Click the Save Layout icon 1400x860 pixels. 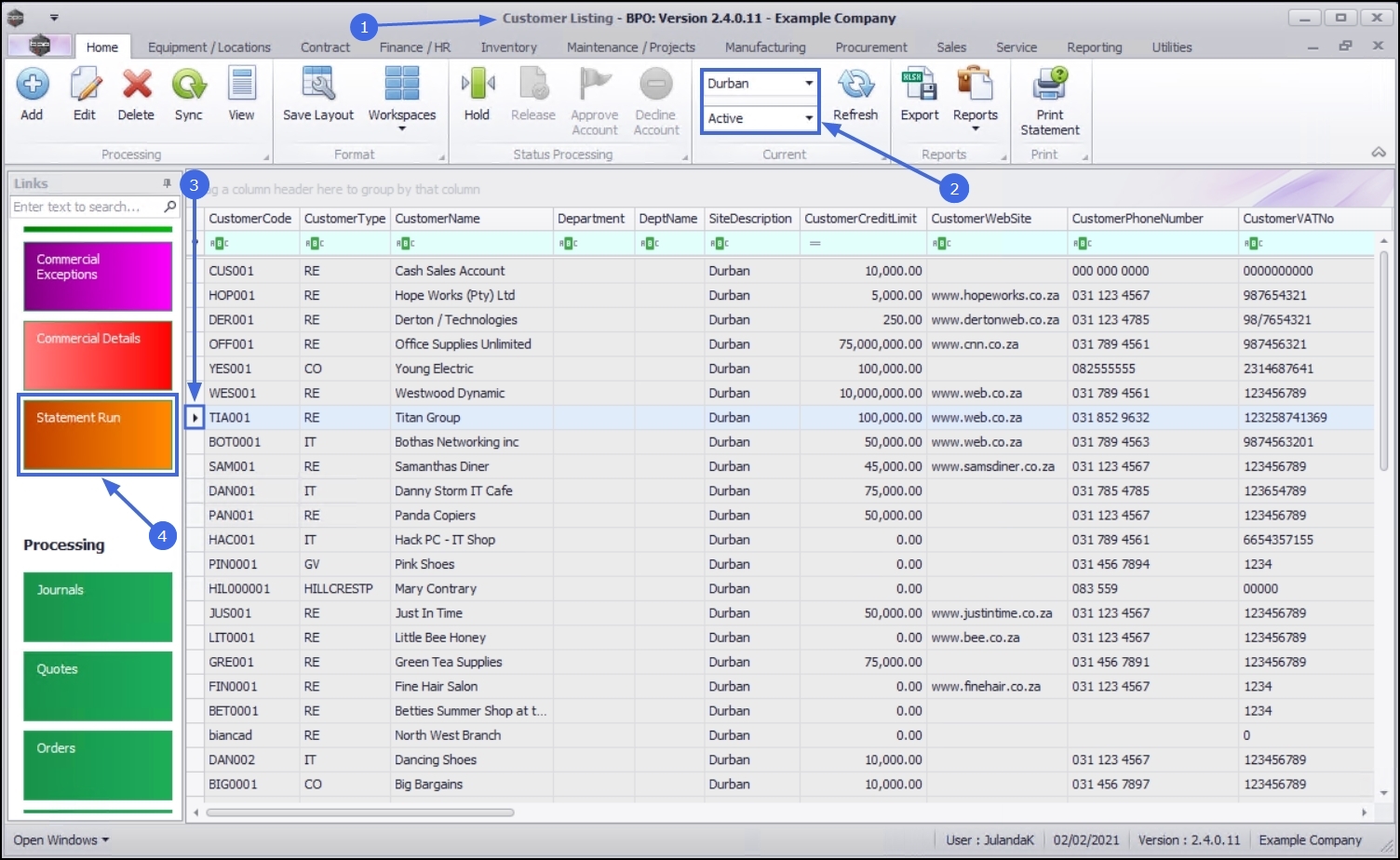pos(318,84)
